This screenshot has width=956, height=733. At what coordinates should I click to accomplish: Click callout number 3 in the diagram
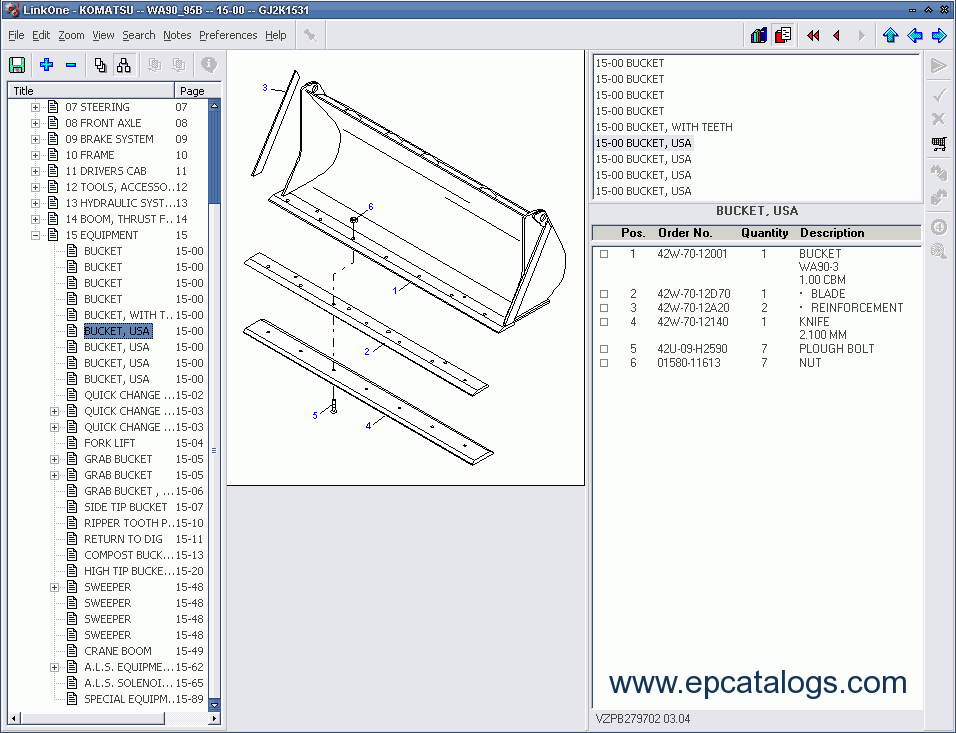265,88
